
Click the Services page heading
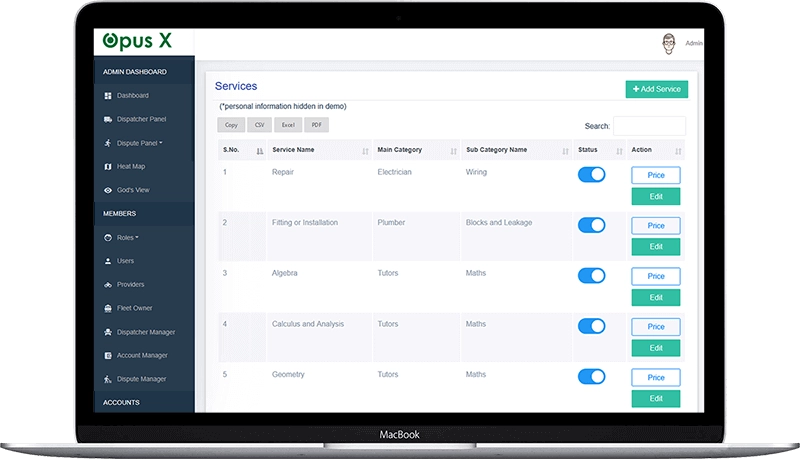[236, 86]
